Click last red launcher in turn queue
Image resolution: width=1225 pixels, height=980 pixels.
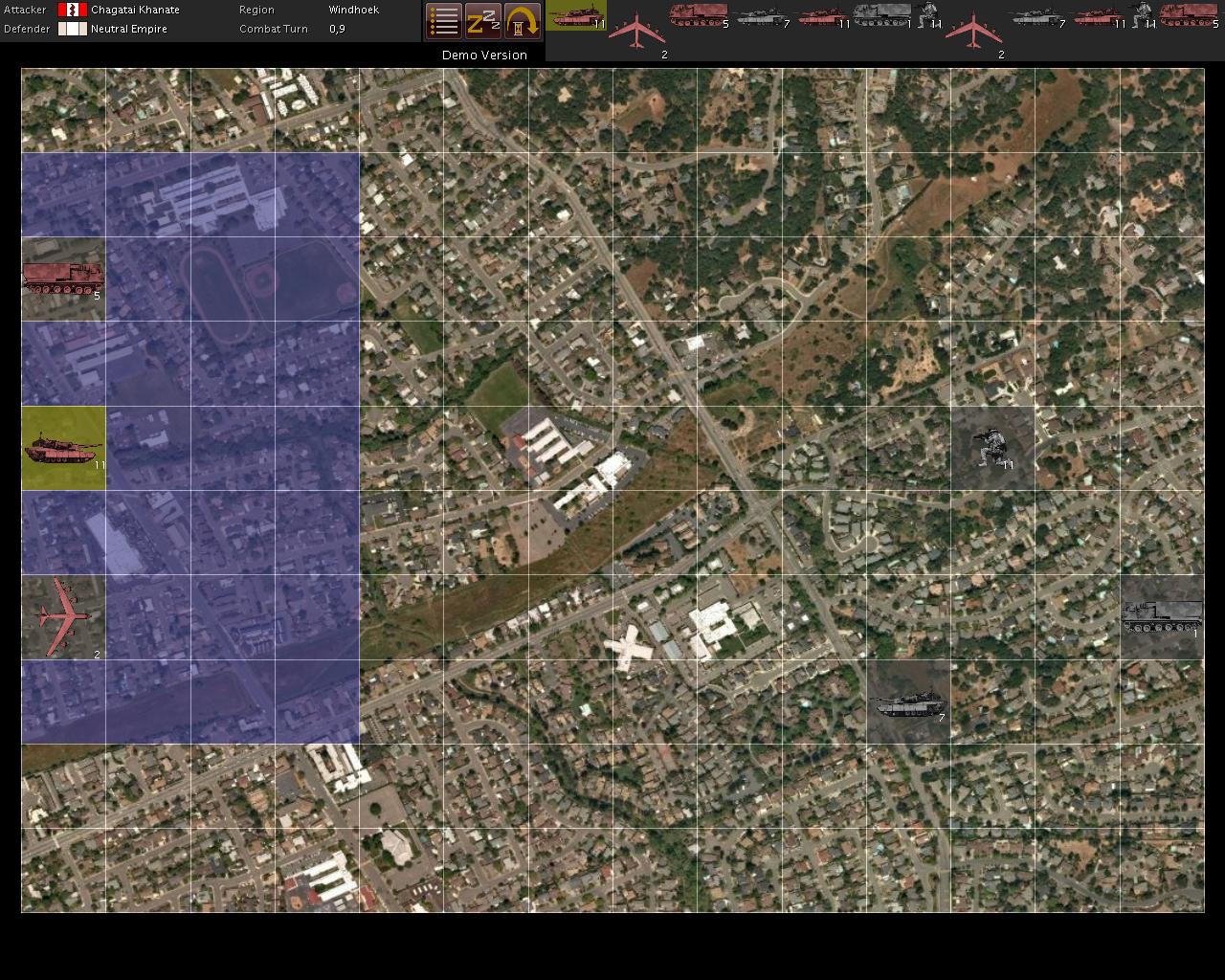coord(1188,15)
